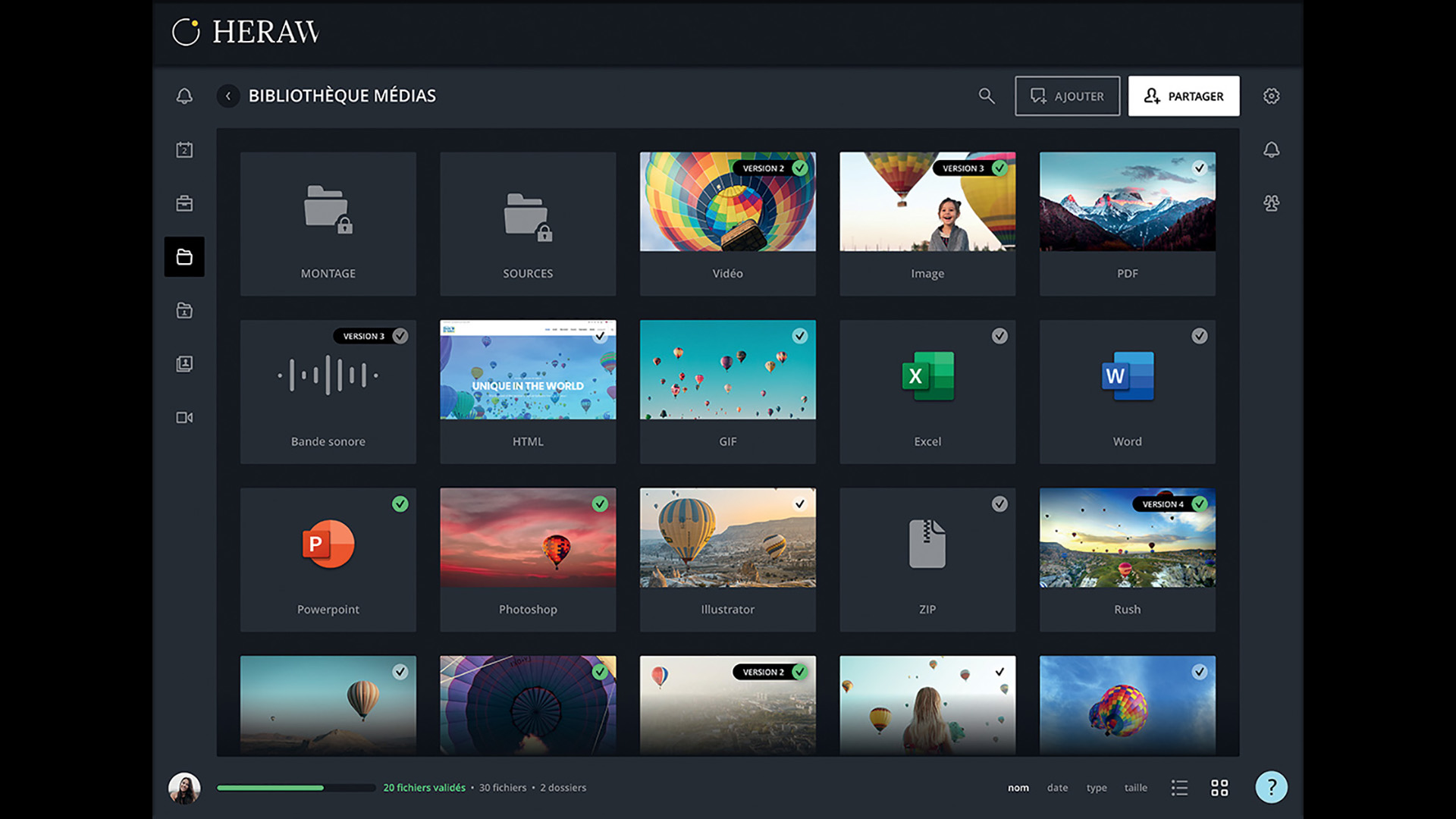Click the team members icon on right
Viewport: 1456px width, 819px height.
coord(1272,203)
